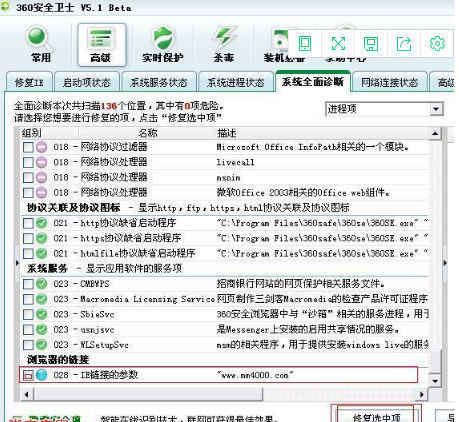459x422 pixels.
Task: Click the blue question icon for IE链接的参数
Action: [42, 375]
